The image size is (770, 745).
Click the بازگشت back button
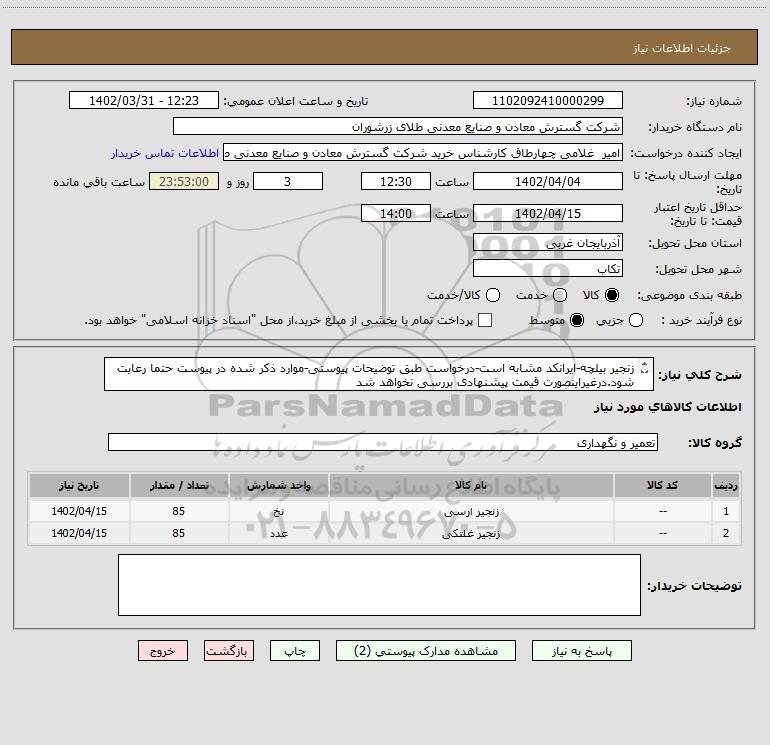click(x=229, y=651)
